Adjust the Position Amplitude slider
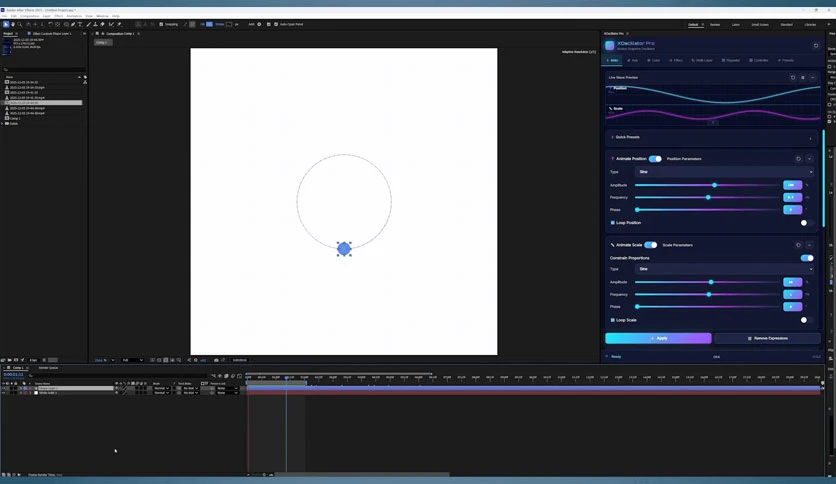The width and height of the screenshot is (836, 484). (x=714, y=185)
